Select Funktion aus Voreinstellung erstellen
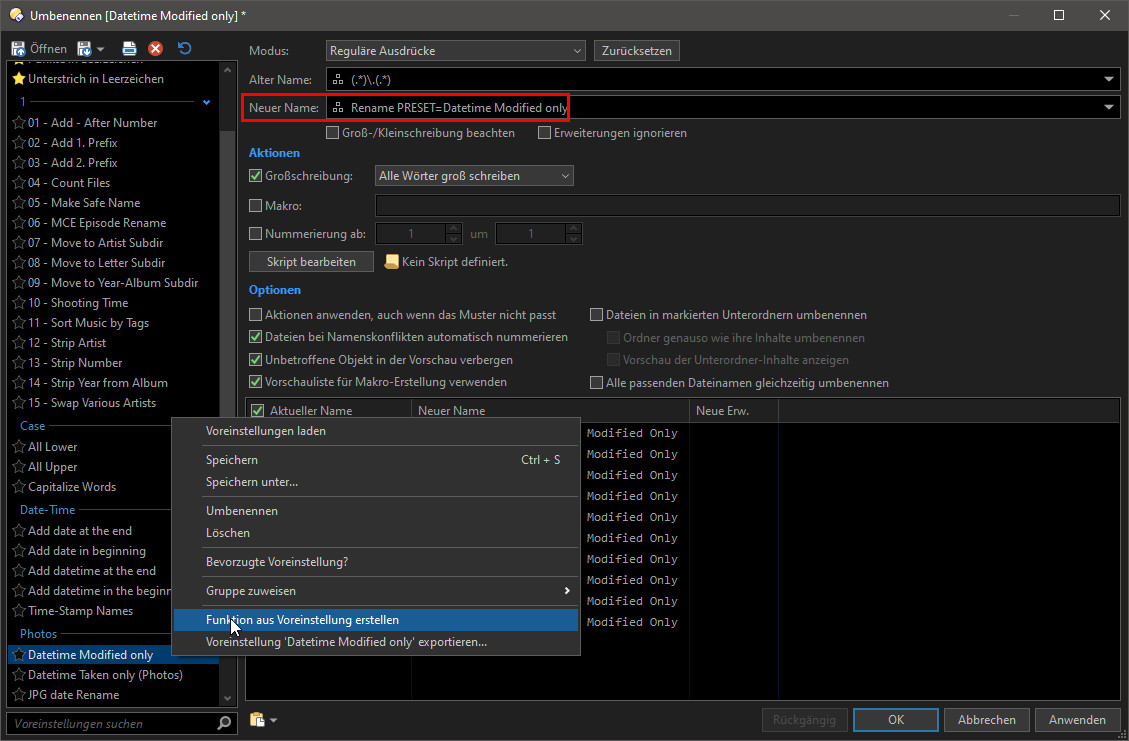 [x=376, y=620]
